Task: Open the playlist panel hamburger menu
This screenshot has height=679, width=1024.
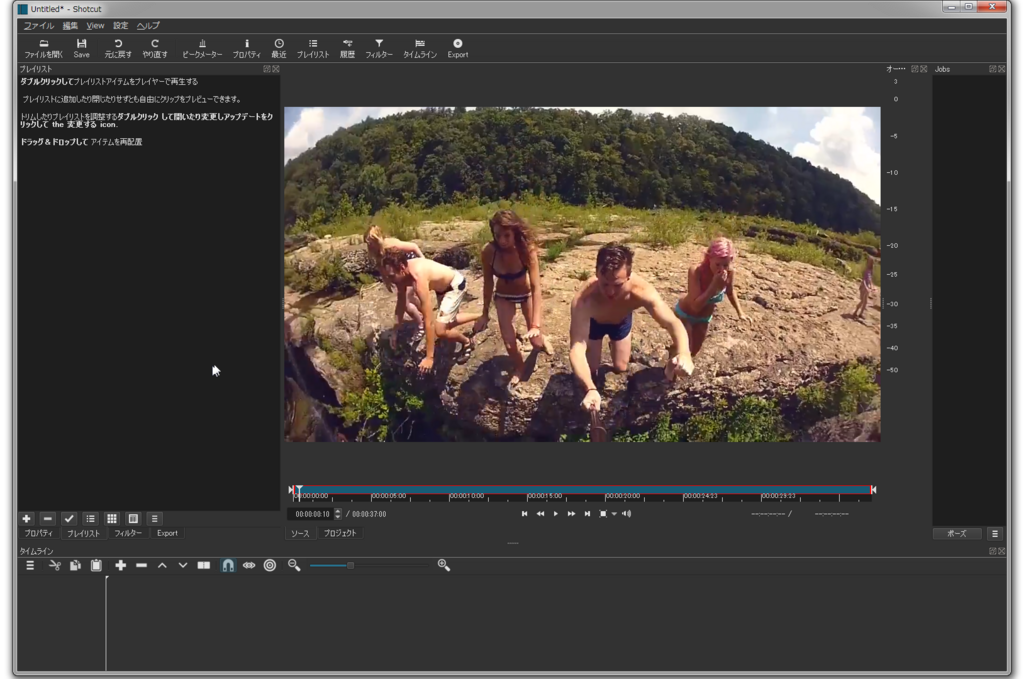Action: pos(154,518)
